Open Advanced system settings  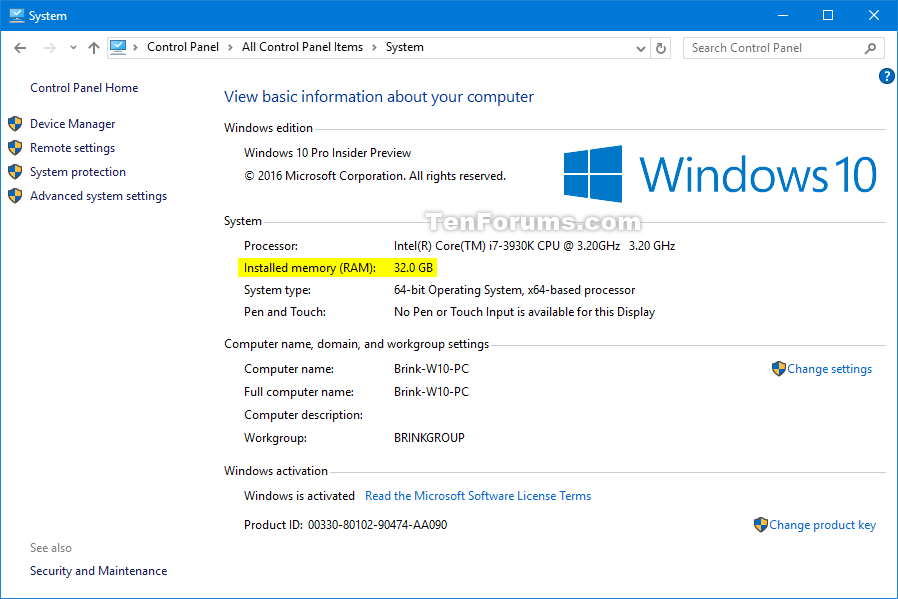99,196
